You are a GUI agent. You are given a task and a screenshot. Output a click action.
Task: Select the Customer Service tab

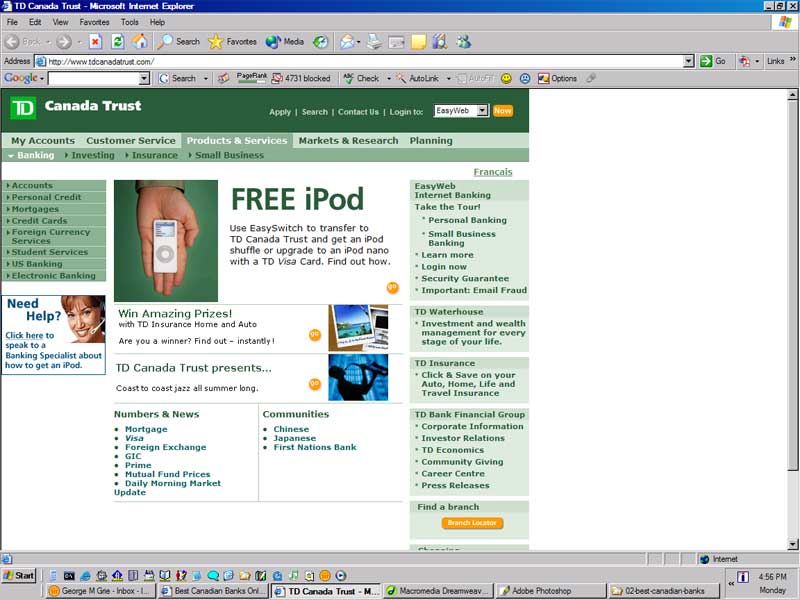click(130, 141)
